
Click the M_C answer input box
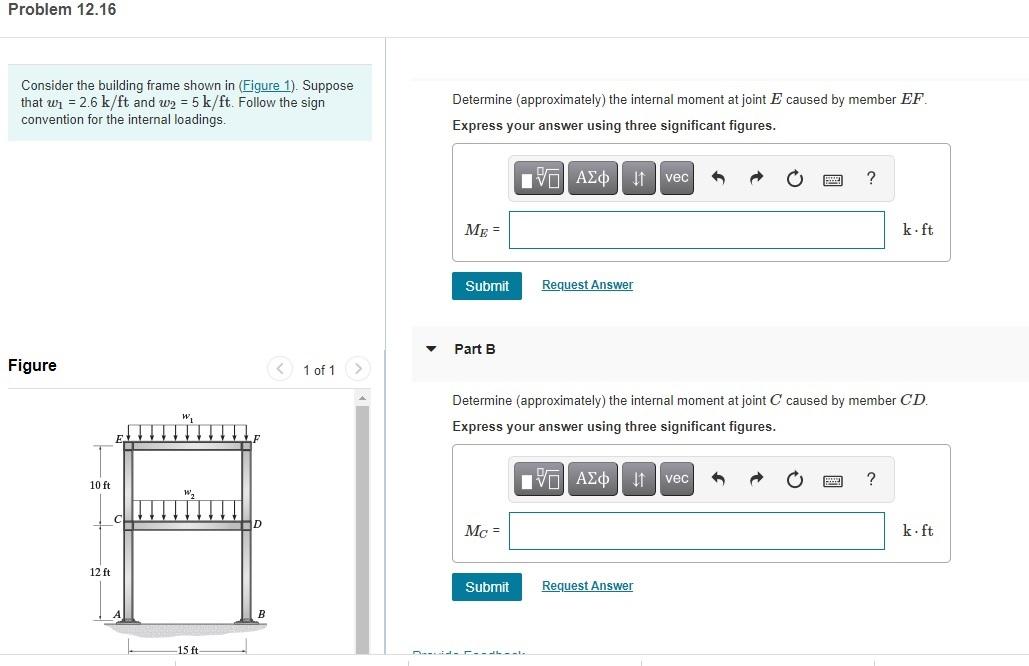(696, 530)
